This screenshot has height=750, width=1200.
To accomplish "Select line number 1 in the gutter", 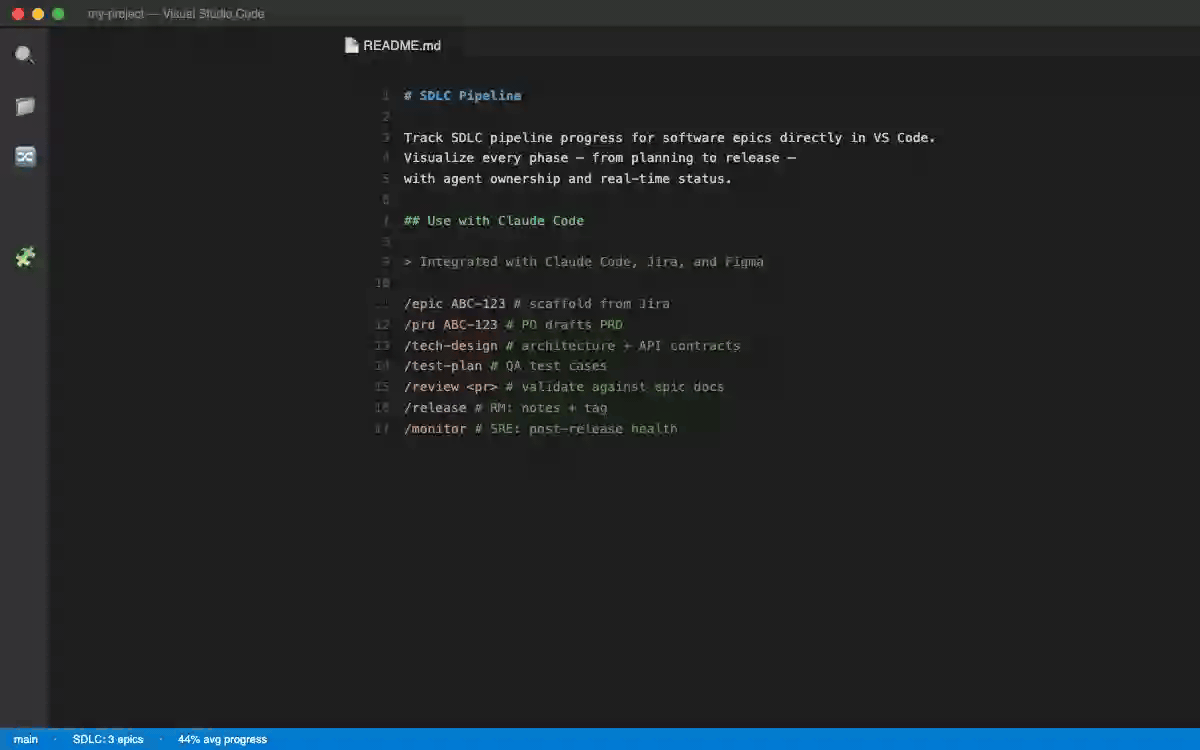I will coord(385,95).
